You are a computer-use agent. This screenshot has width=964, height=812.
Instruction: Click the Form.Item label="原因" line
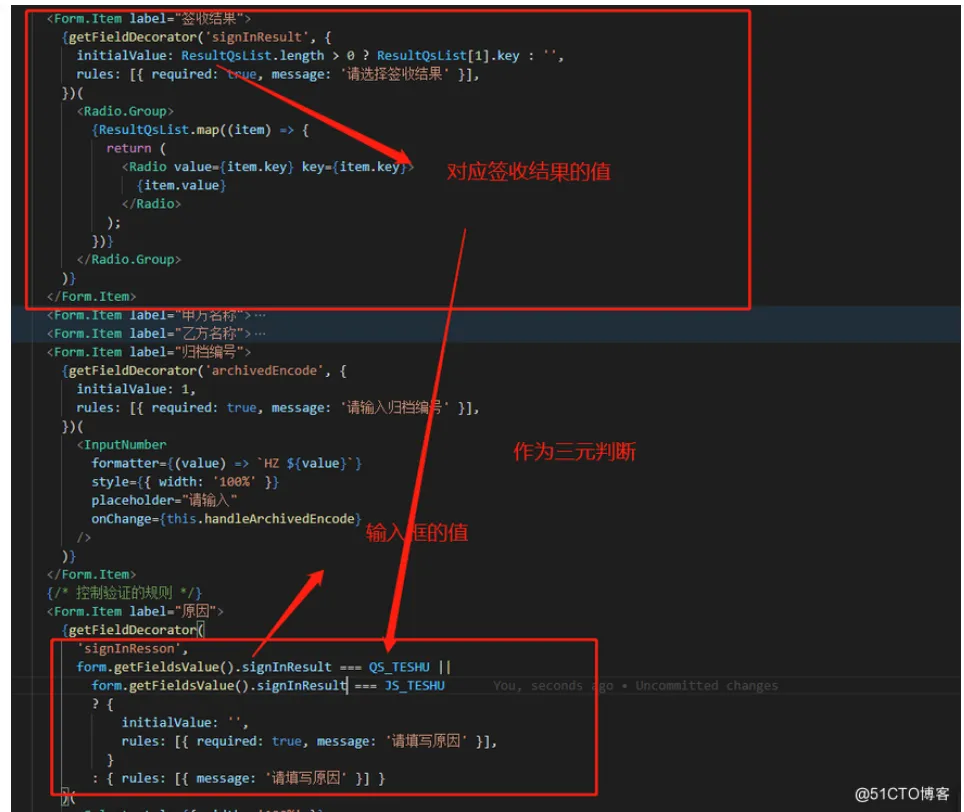(x=135, y=612)
